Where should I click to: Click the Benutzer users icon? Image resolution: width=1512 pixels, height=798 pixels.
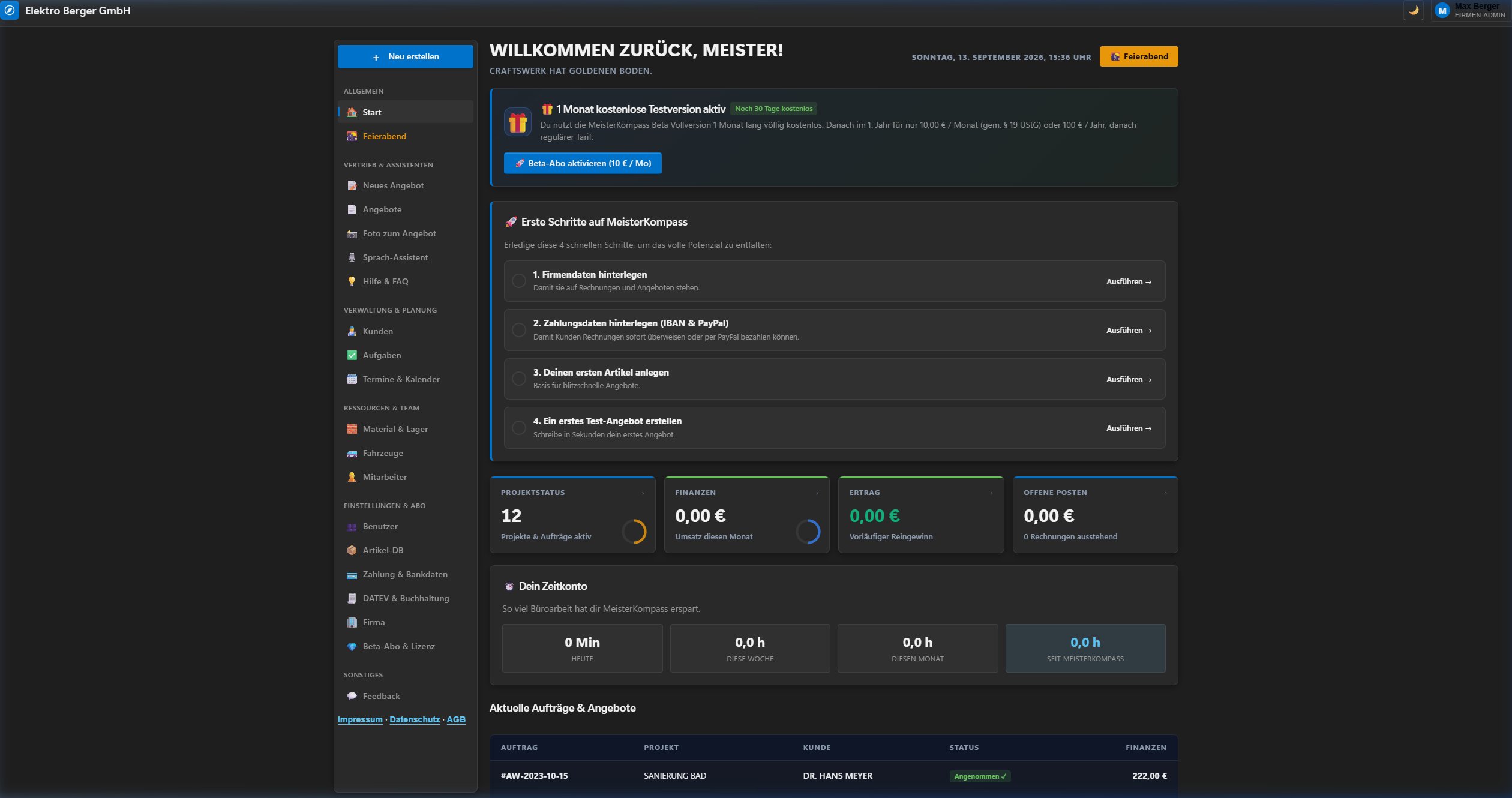click(x=352, y=526)
